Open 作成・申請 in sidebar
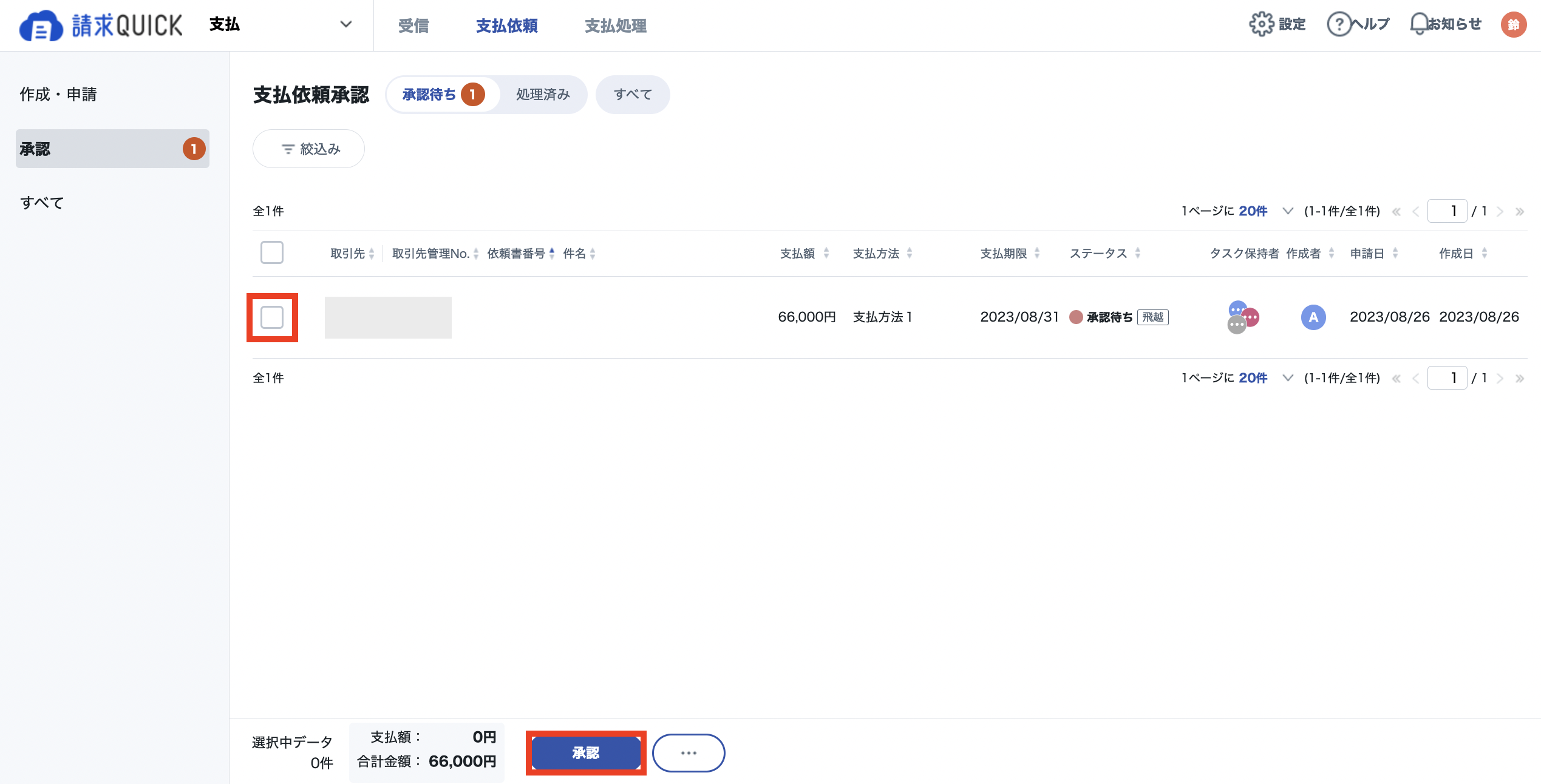 coord(58,95)
